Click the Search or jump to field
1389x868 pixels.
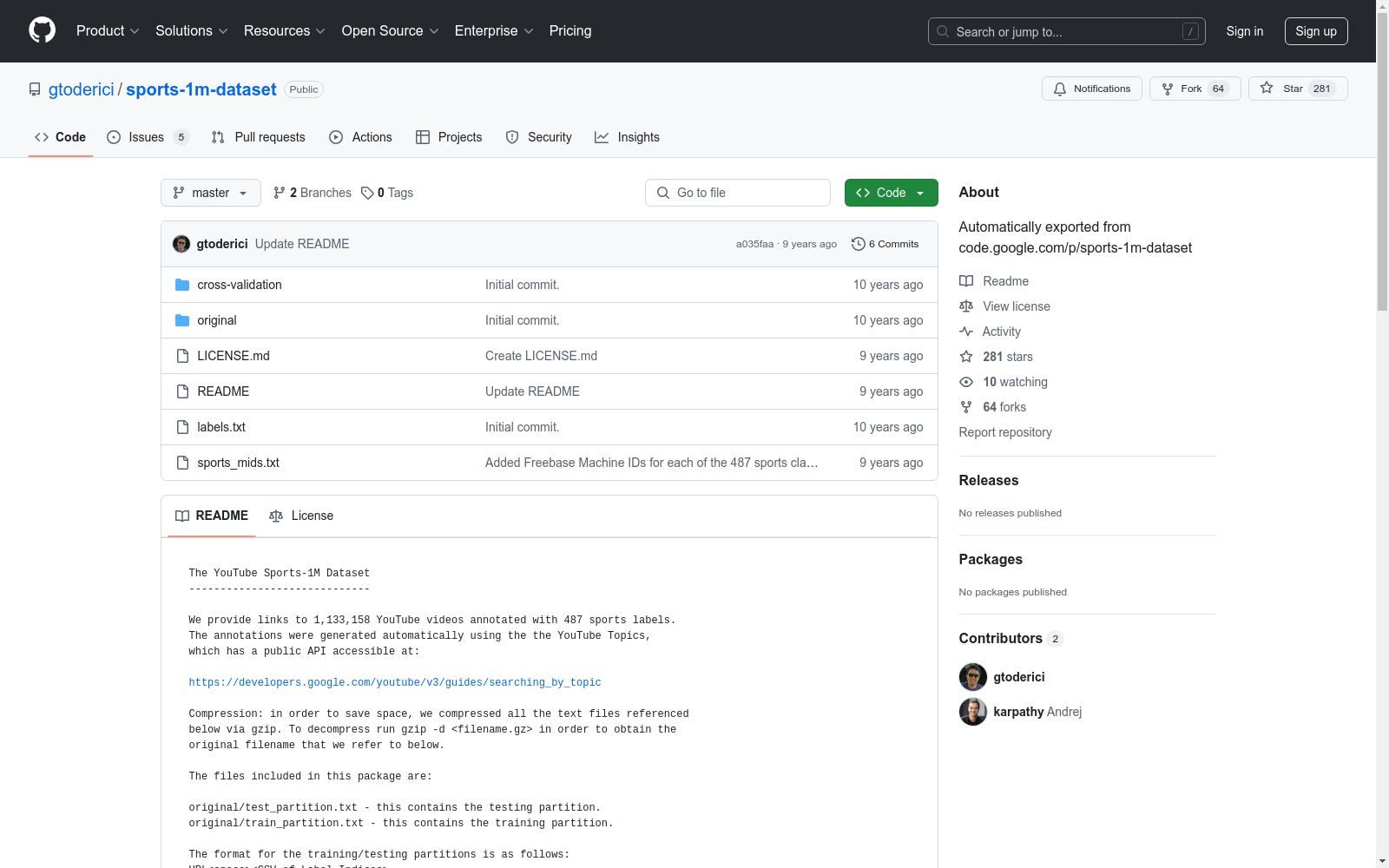coord(1067,31)
